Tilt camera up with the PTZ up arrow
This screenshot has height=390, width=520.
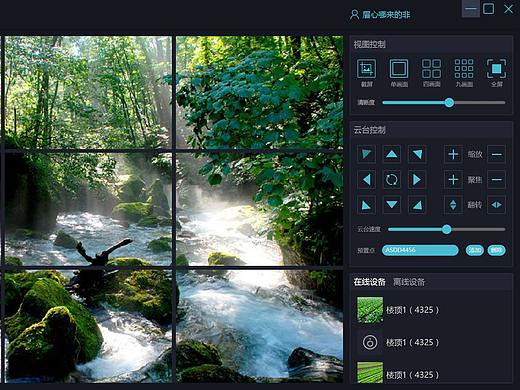coord(392,154)
